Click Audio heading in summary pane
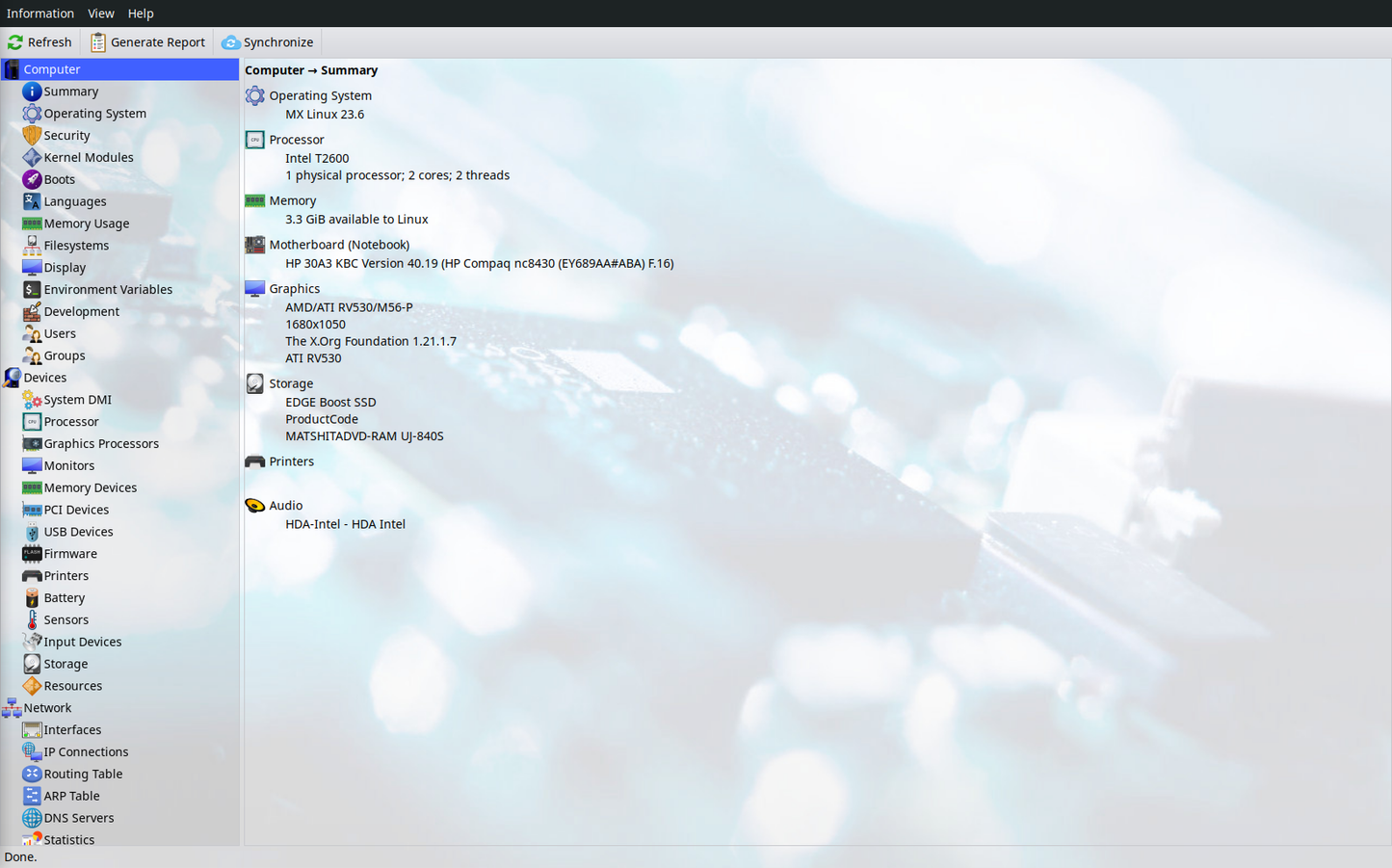This screenshot has width=1392, height=868. point(285,506)
